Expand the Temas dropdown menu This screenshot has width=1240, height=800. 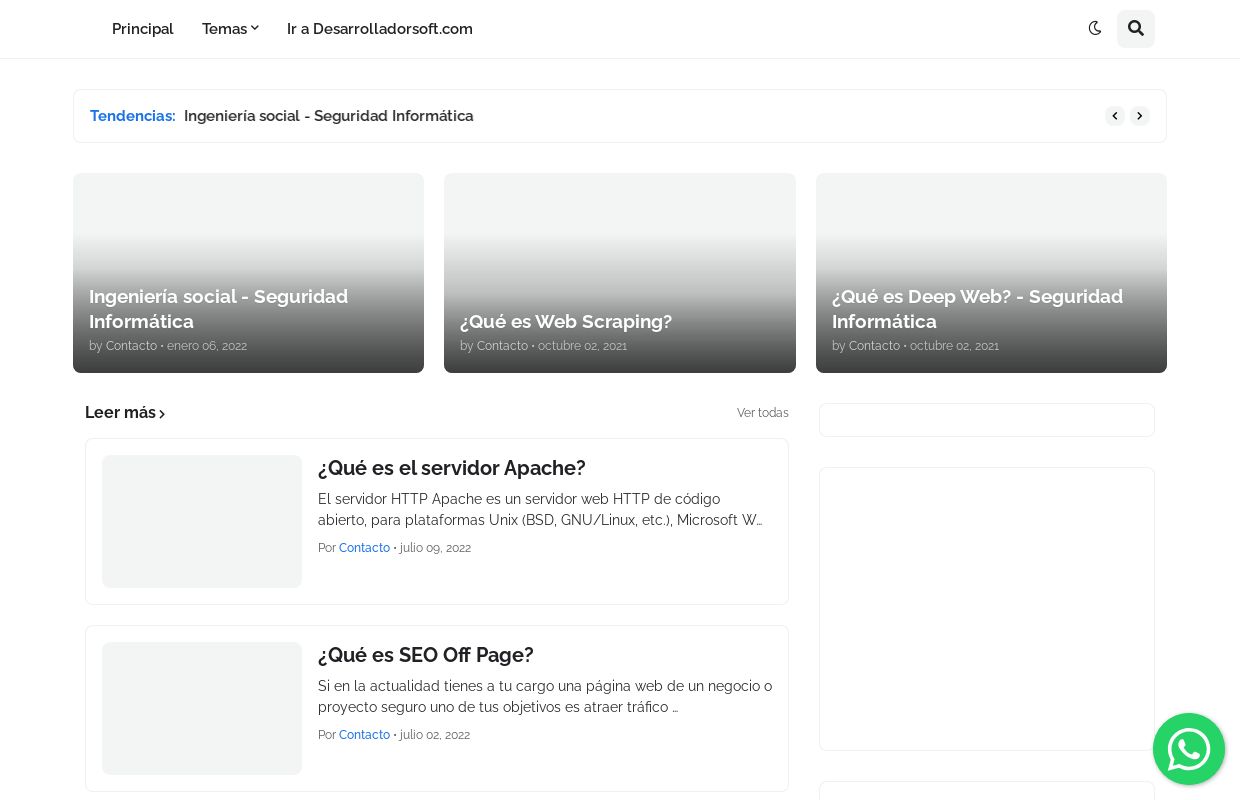tap(230, 29)
